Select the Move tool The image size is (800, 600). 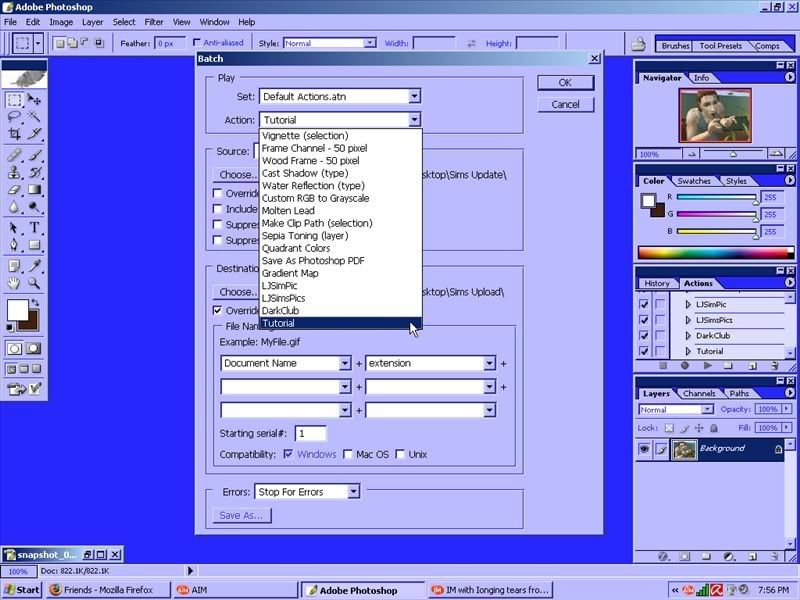click(x=34, y=99)
